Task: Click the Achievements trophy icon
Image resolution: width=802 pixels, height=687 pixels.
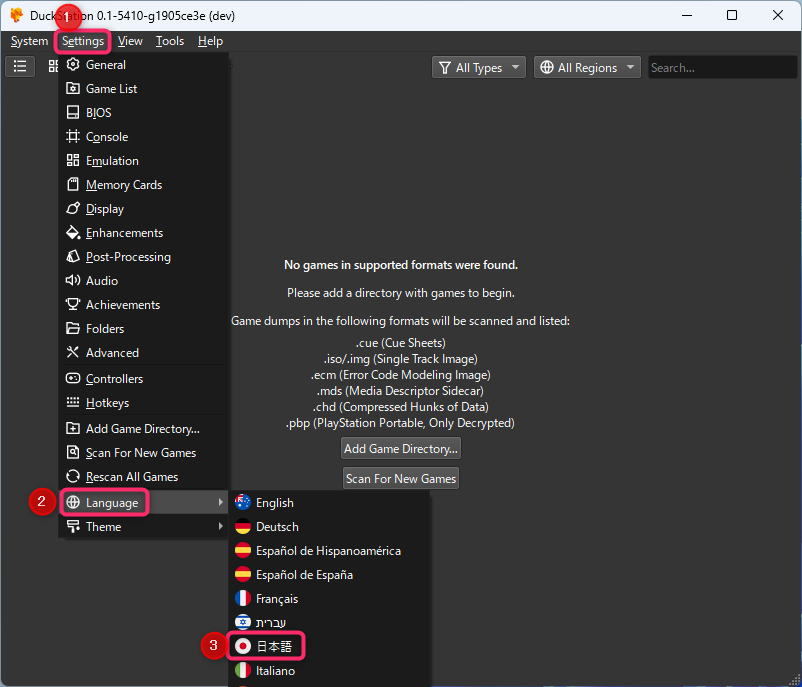Action: pos(73,304)
